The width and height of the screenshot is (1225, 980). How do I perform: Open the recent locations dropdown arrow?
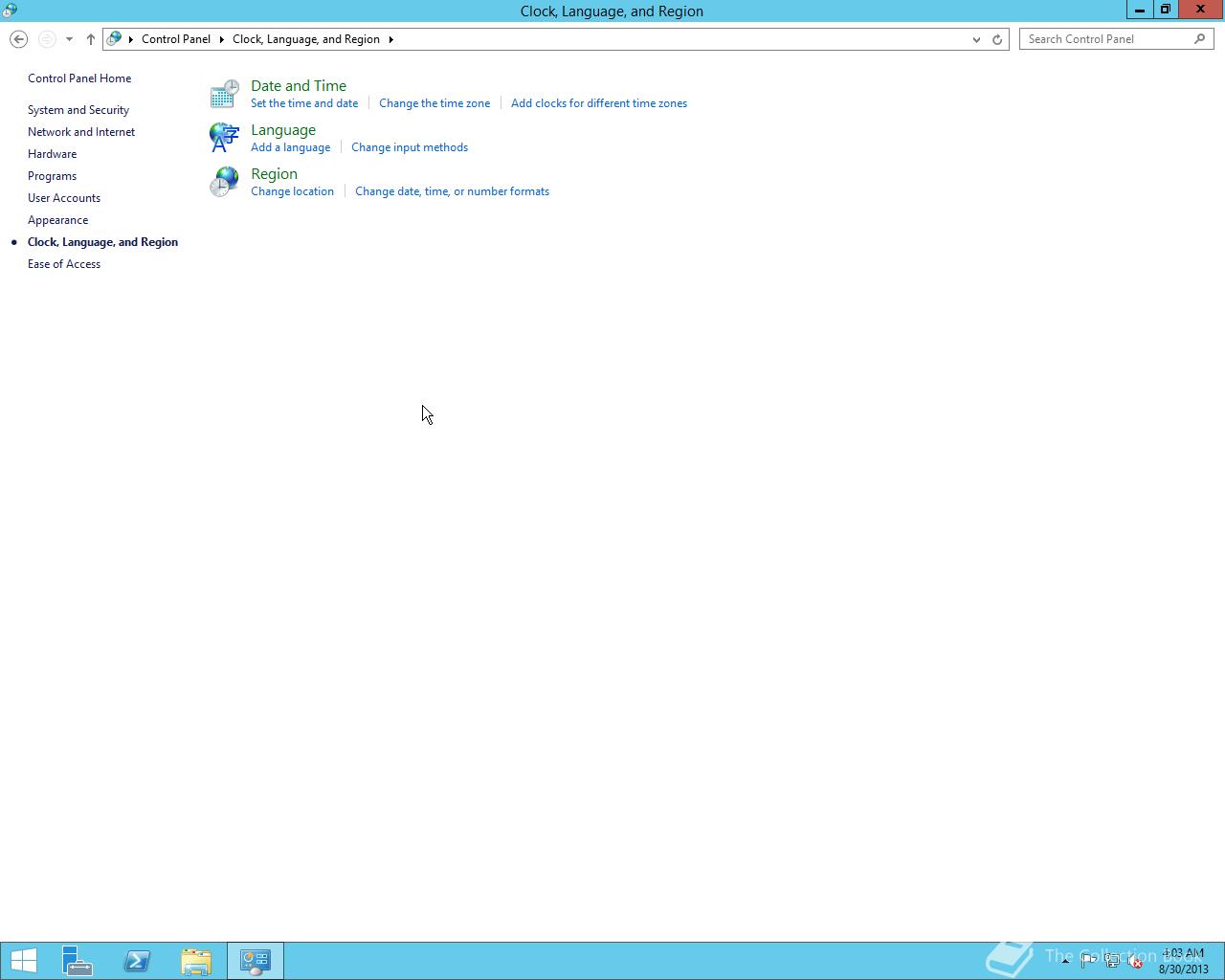pyautogui.click(x=69, y=39)
